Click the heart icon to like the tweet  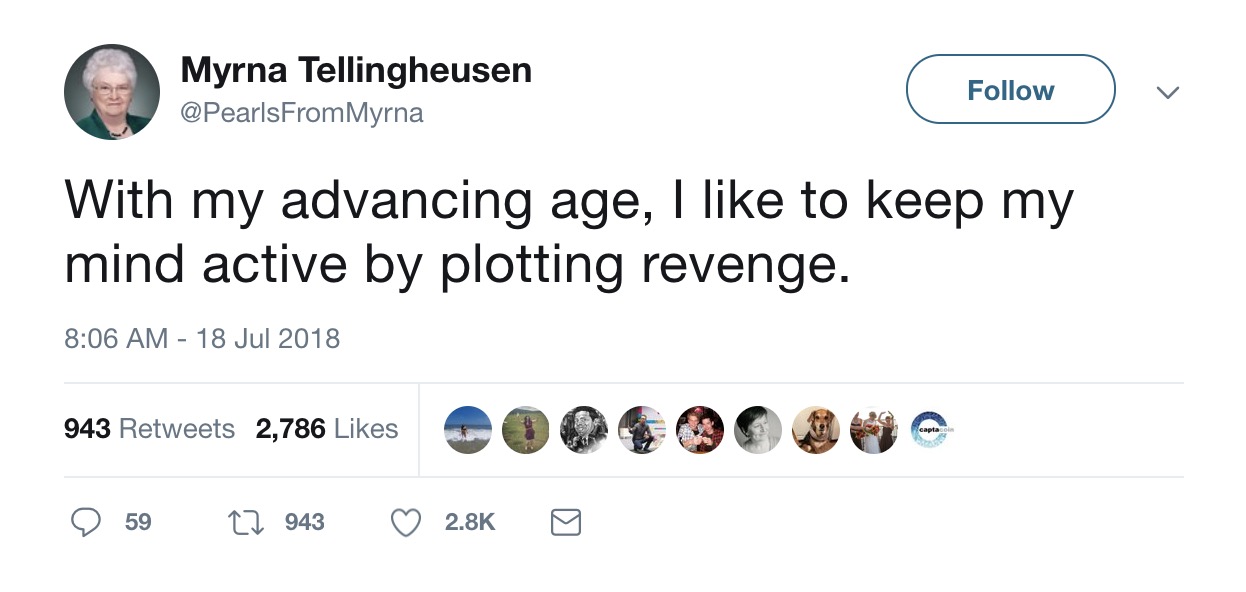[405, 522]
